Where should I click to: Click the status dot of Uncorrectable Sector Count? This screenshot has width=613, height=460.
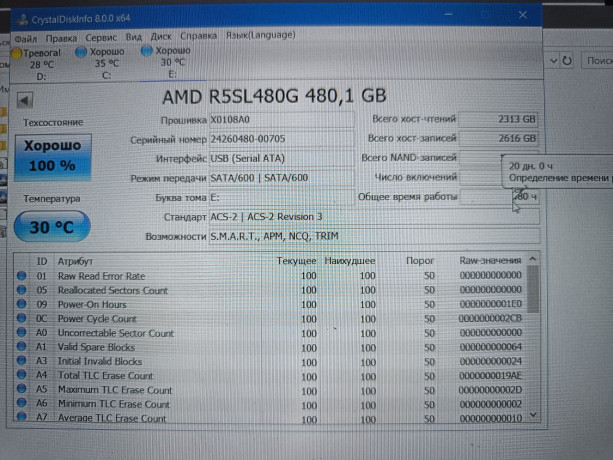coord(22,332)
